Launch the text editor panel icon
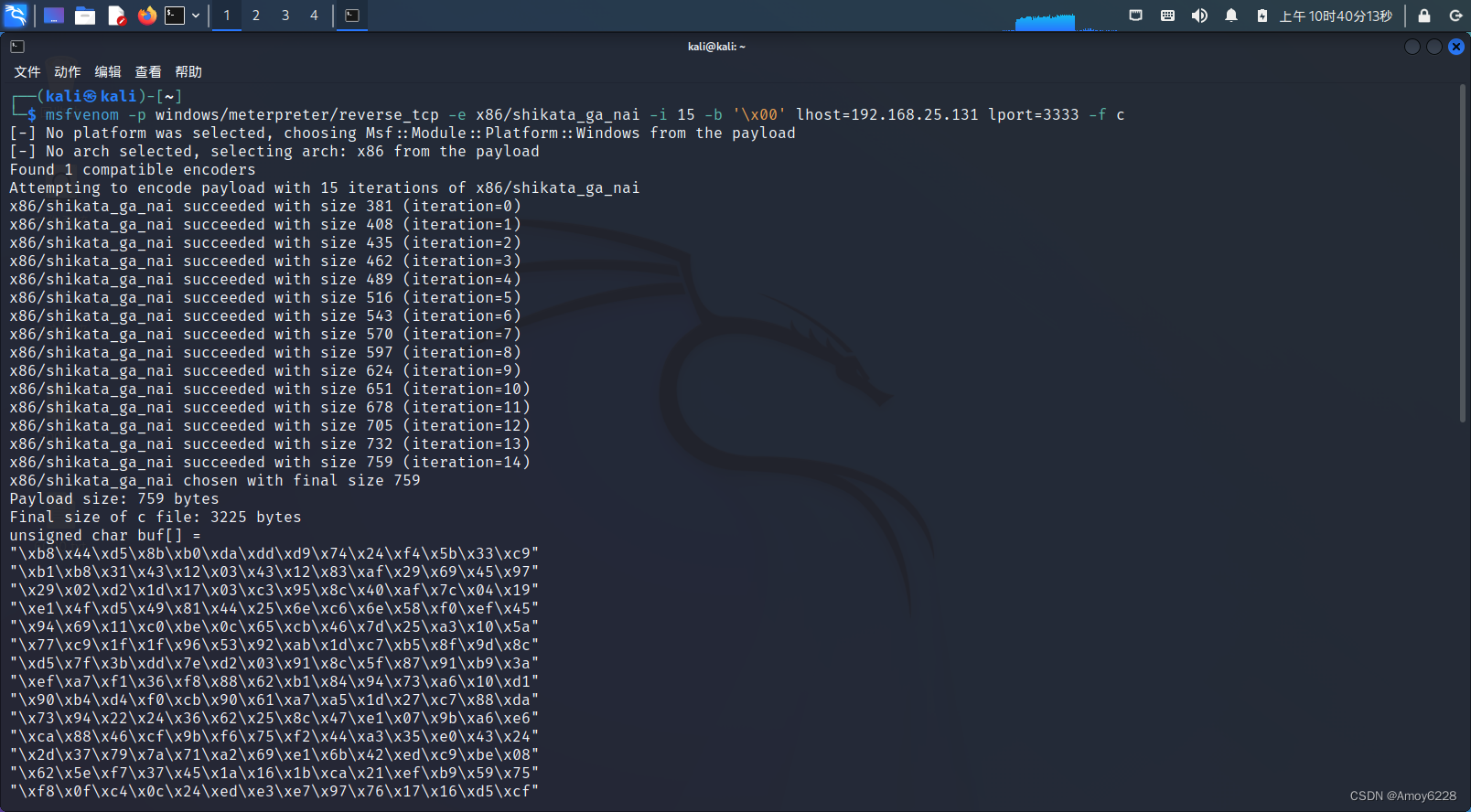 116,16
